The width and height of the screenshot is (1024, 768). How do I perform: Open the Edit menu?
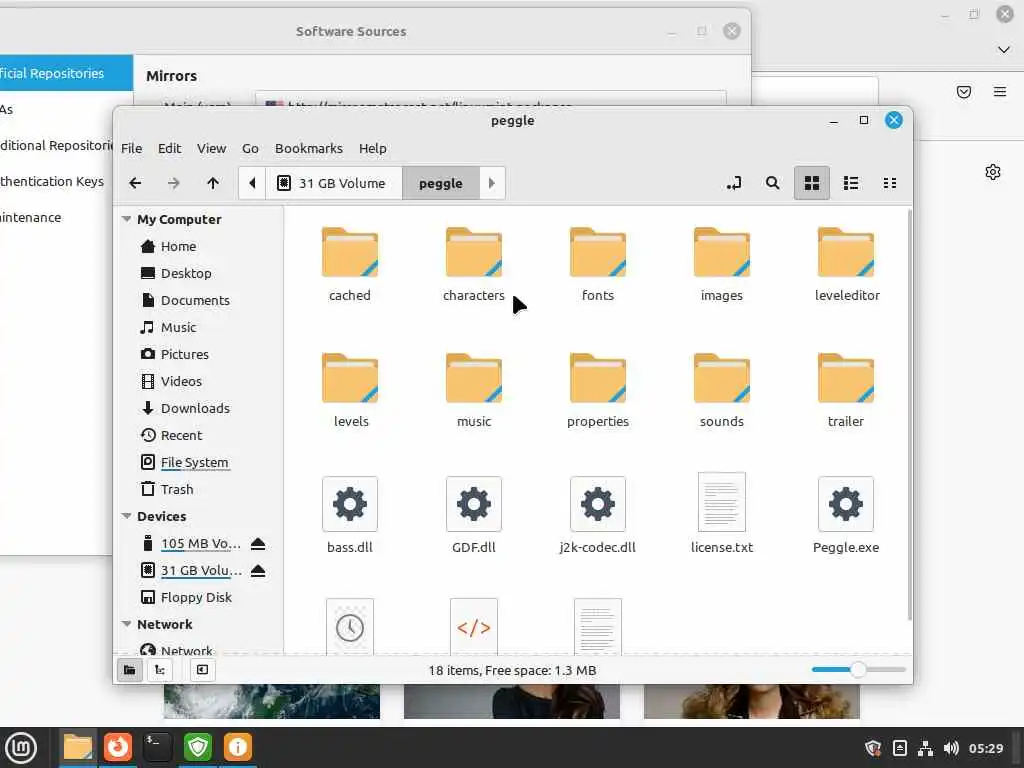click(169, 148)
